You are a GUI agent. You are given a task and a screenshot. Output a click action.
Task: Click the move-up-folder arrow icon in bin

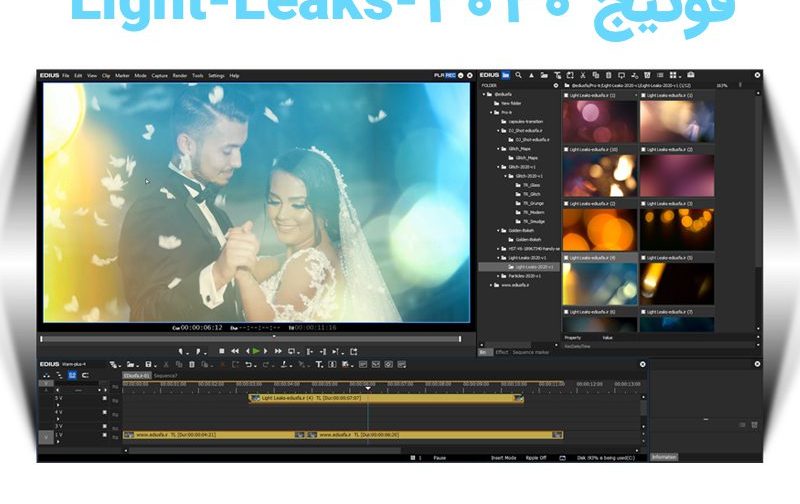[531, 75]
